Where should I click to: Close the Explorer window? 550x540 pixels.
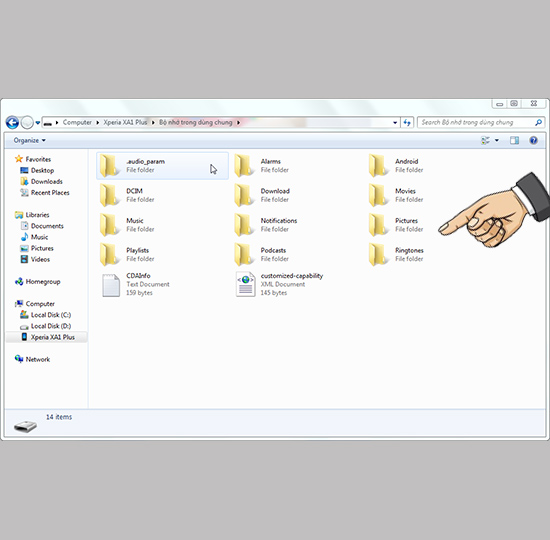coord(534,104)
